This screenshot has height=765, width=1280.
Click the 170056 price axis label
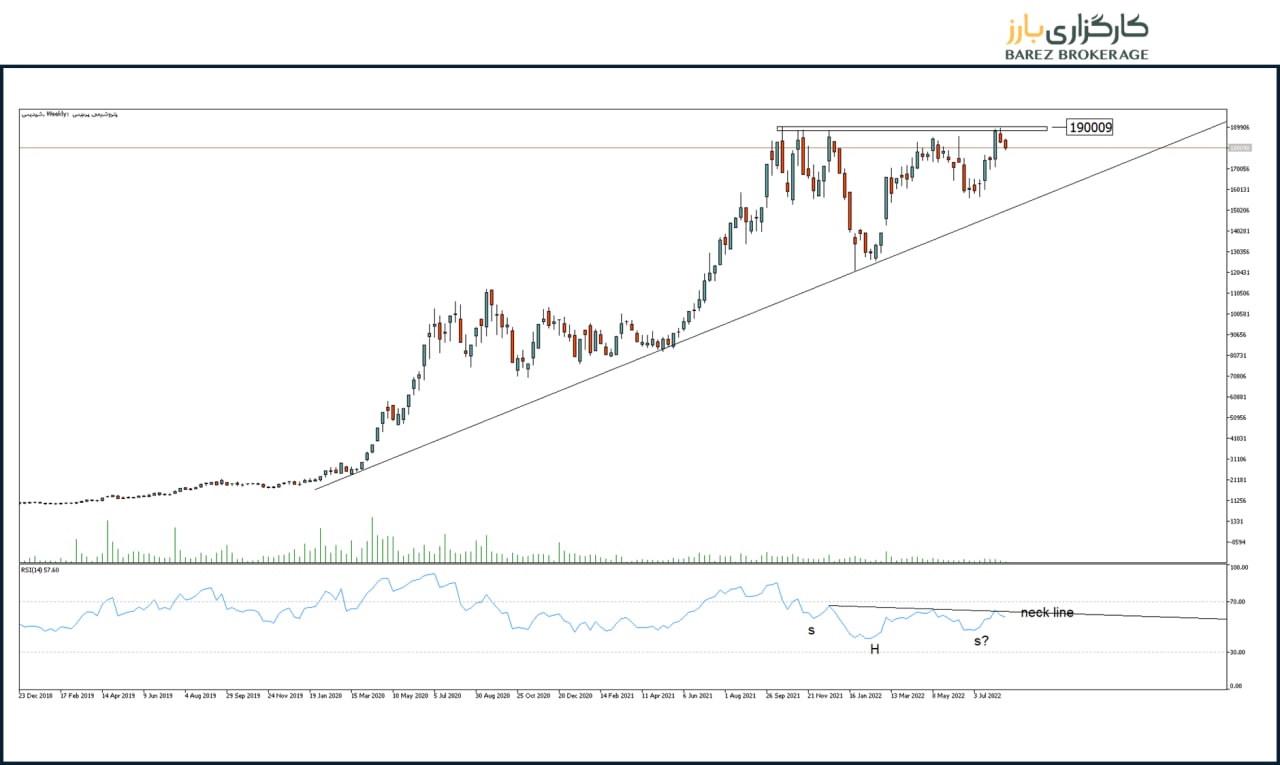point(1239,169)
